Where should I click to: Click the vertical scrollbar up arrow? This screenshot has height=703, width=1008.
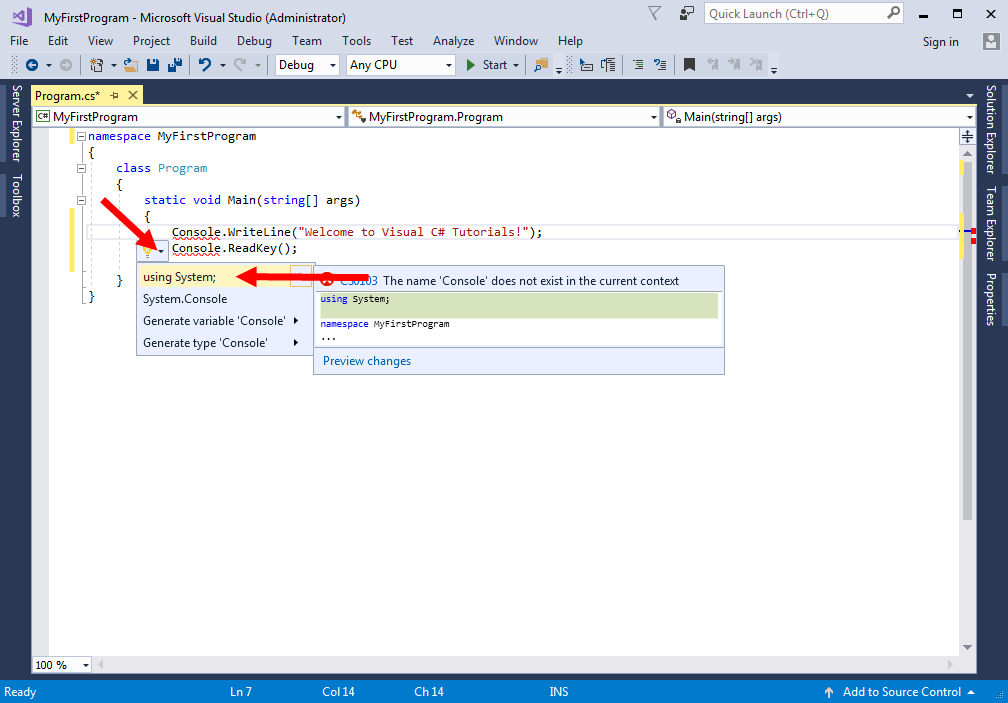click(968, 154)
